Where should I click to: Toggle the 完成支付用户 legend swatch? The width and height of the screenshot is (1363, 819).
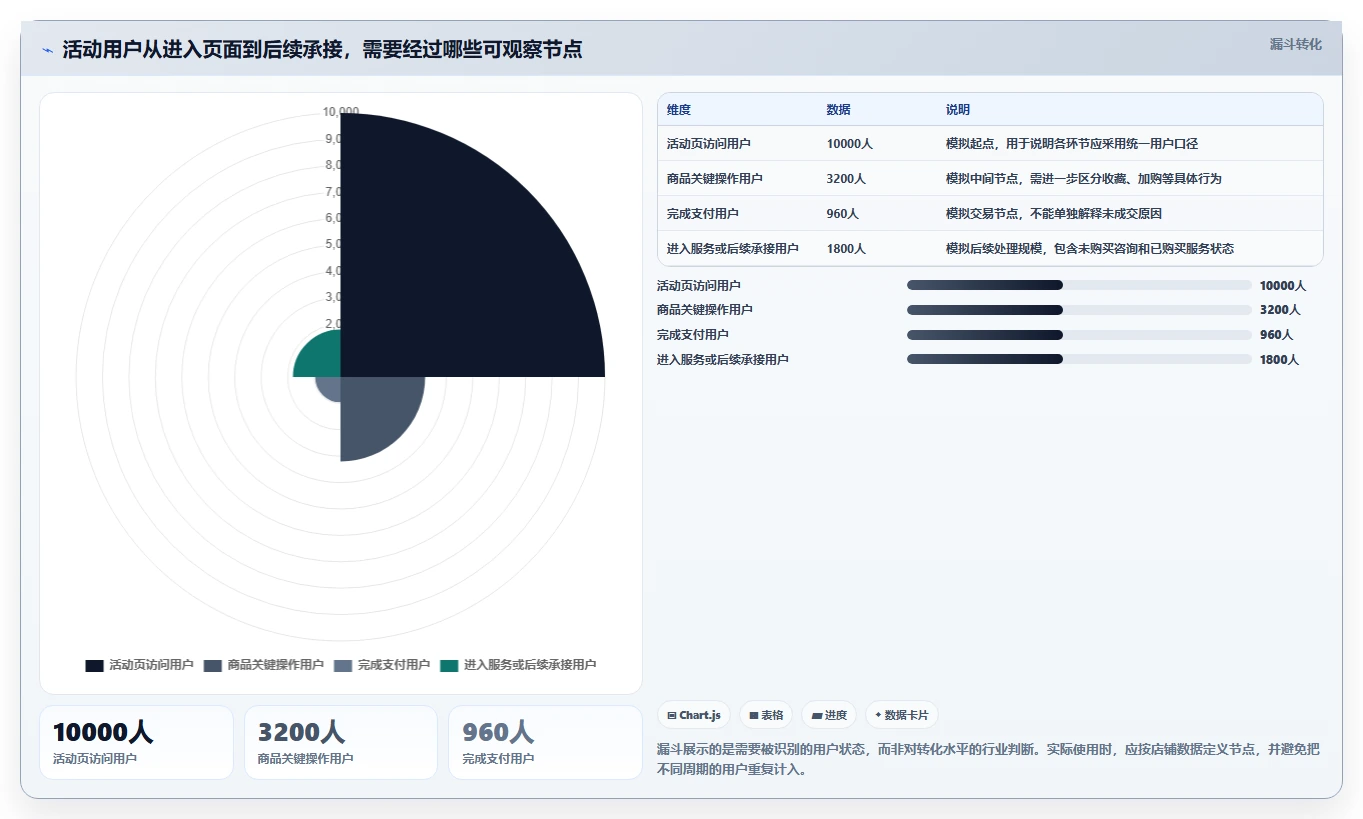[343, 665]
